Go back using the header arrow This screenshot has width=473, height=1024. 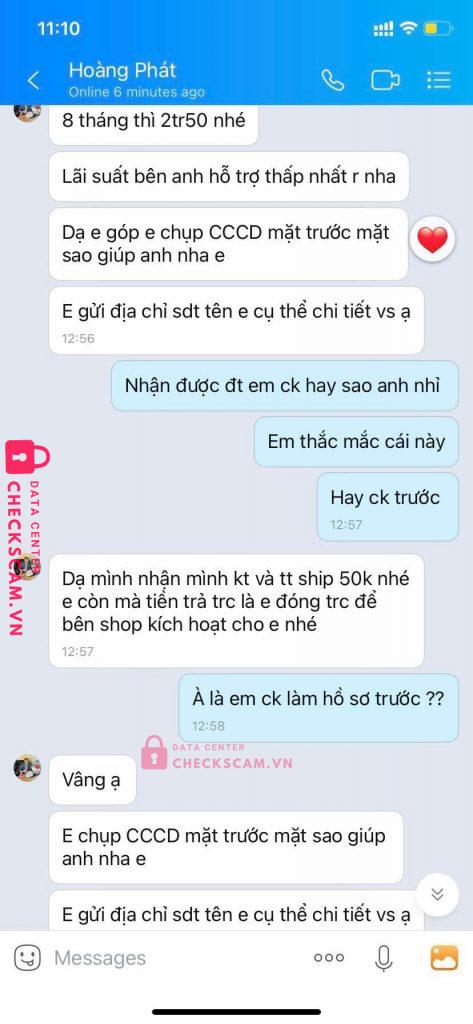tap(33, 80)
